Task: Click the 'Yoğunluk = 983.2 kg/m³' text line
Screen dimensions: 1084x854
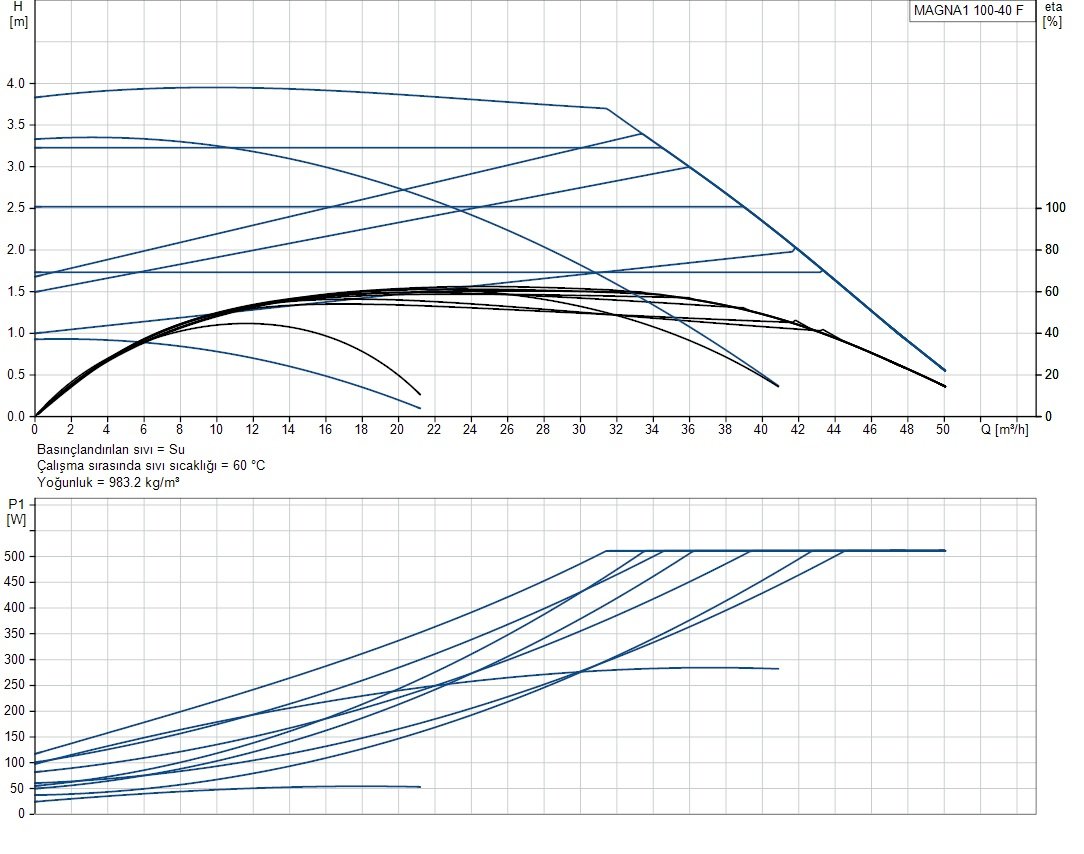Action: click(x=108, y=482)
